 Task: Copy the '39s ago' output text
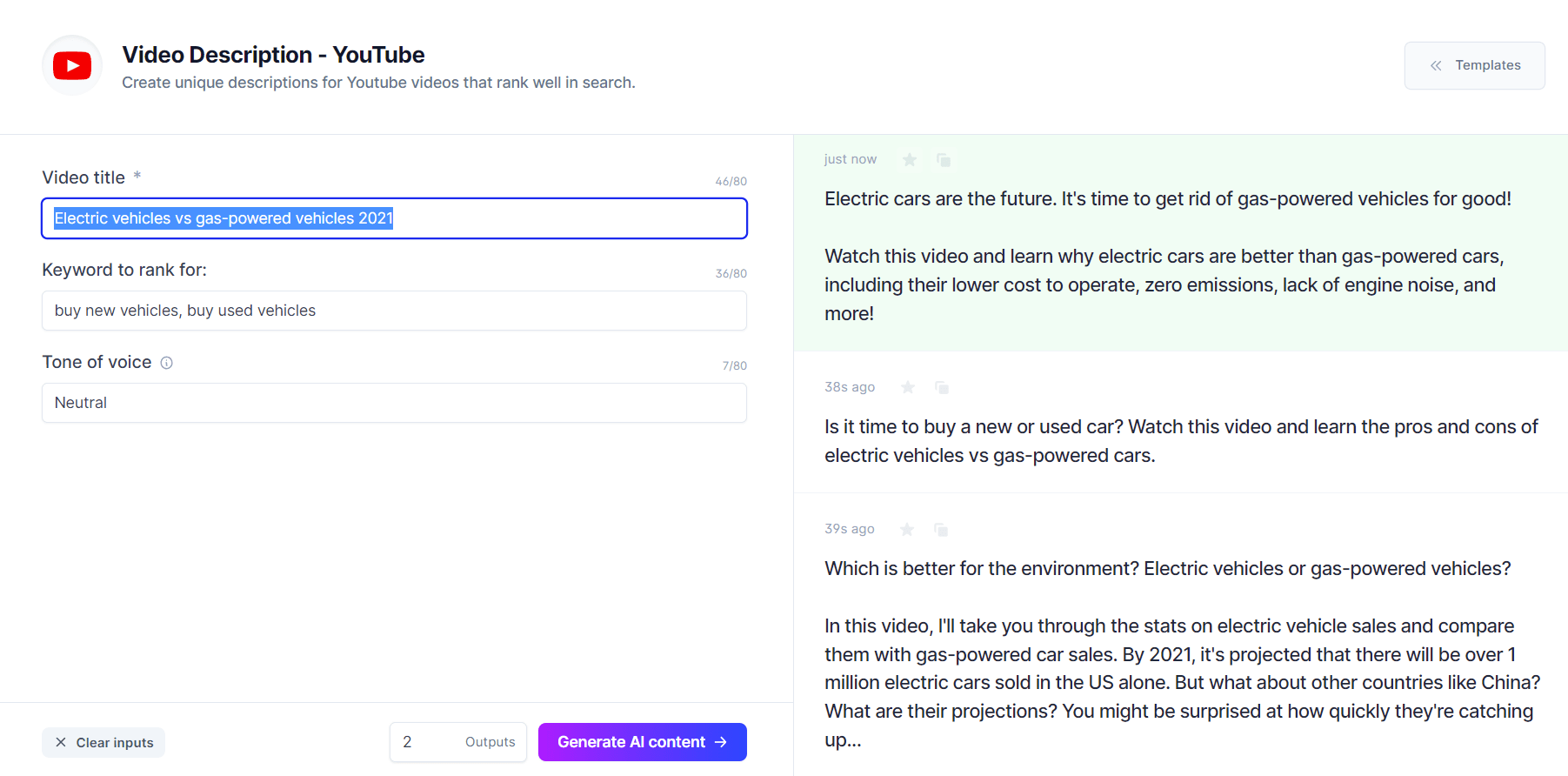click(x=941, y=529)
